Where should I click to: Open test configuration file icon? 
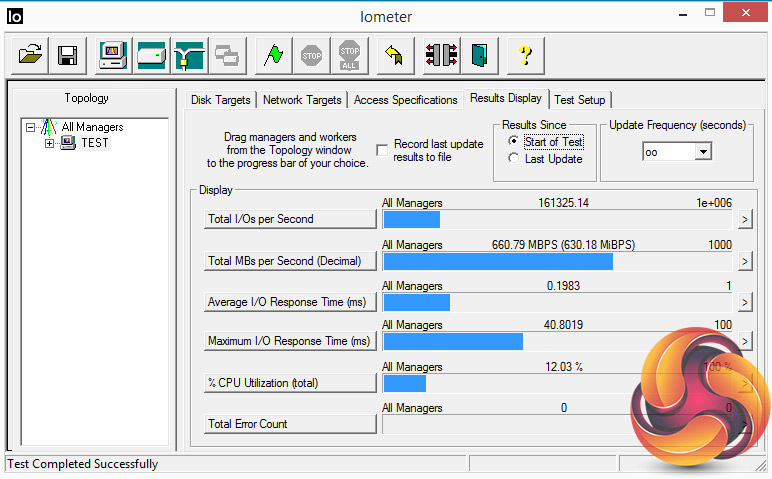pos(30,55)
